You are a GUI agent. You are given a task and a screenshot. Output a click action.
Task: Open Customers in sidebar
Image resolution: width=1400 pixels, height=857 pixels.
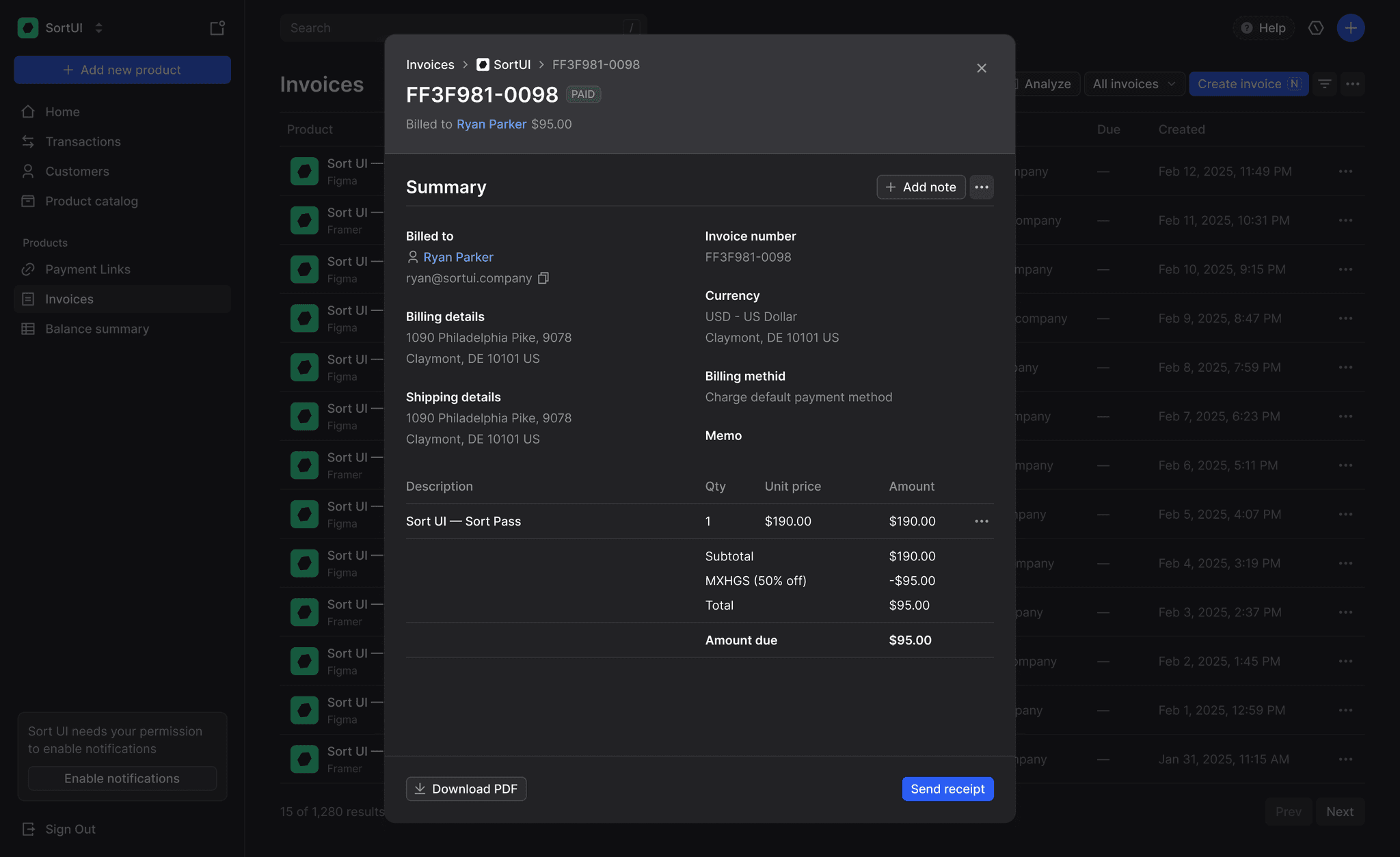click(x=122, y=172)
